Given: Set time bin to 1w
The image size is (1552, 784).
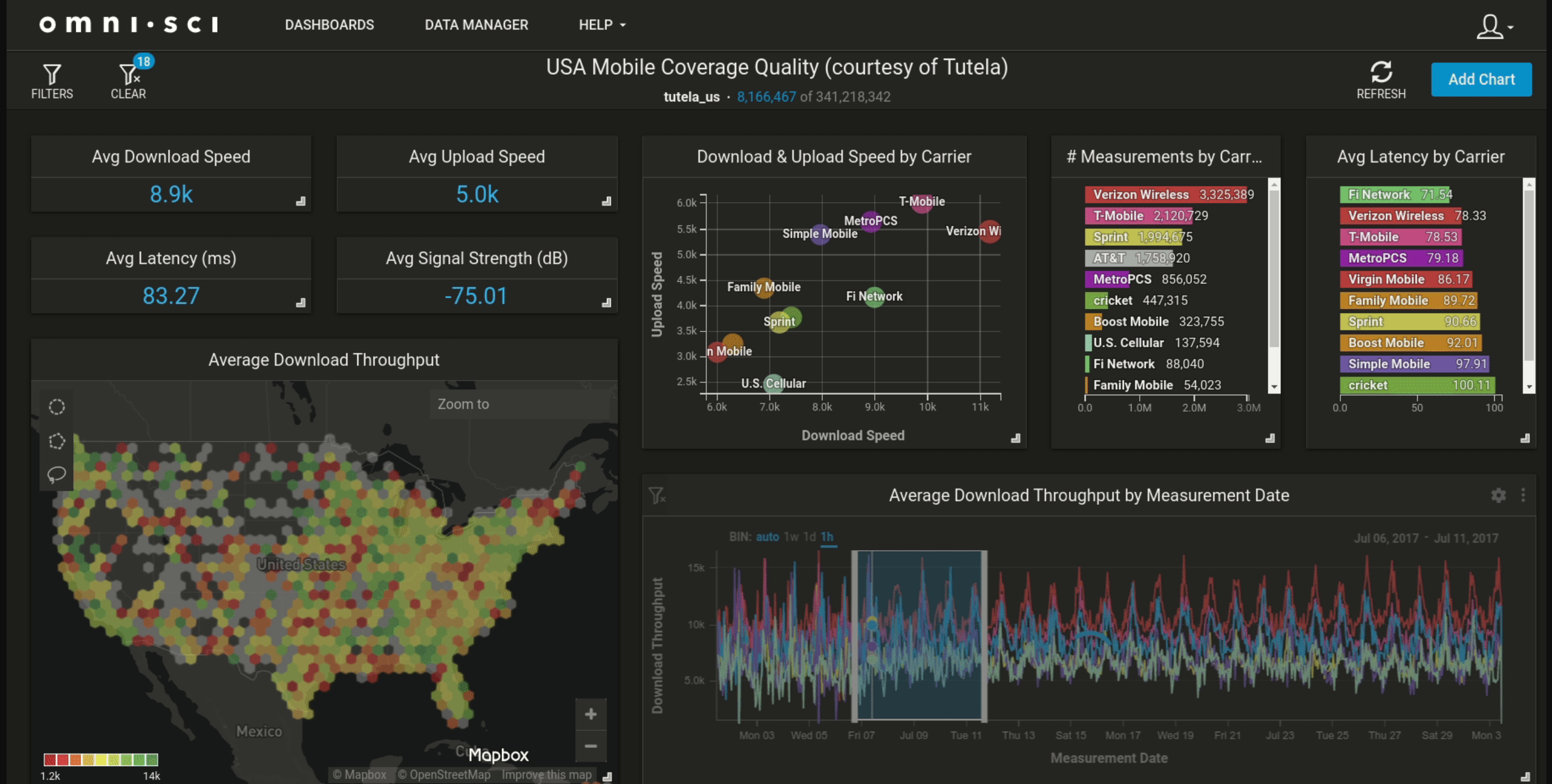Looking at the screenshot, I should (791, 536).
